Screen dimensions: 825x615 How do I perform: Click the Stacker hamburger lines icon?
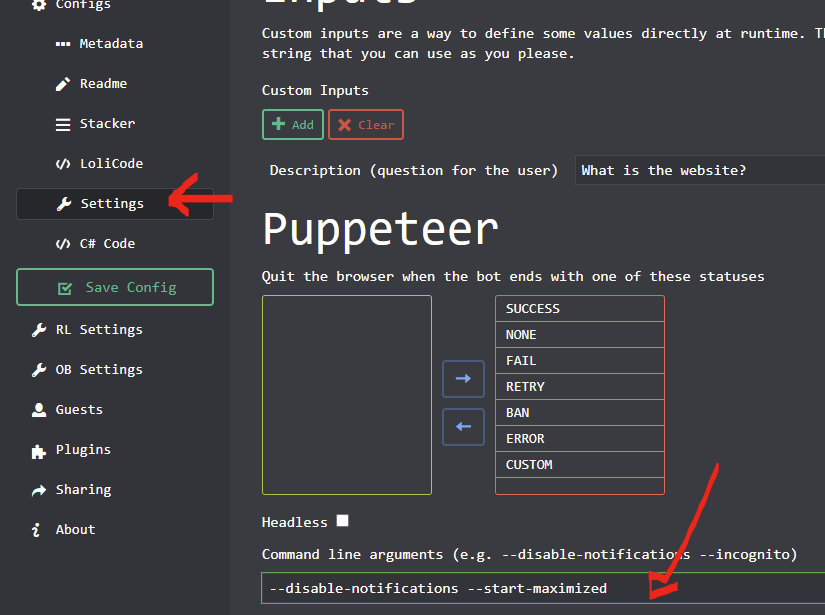coord(63,124)
